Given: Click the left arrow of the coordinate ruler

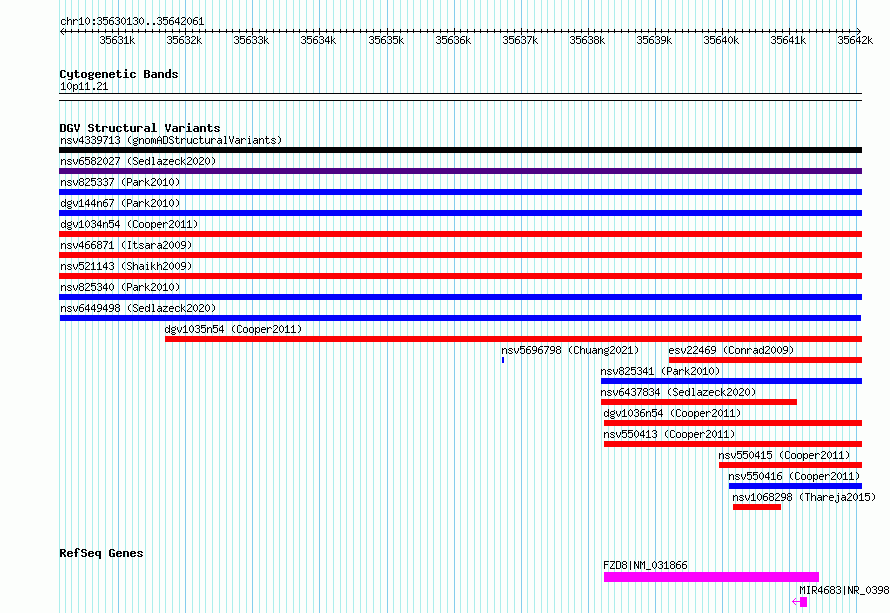Looking at the screenshot, I should point(63,31).
